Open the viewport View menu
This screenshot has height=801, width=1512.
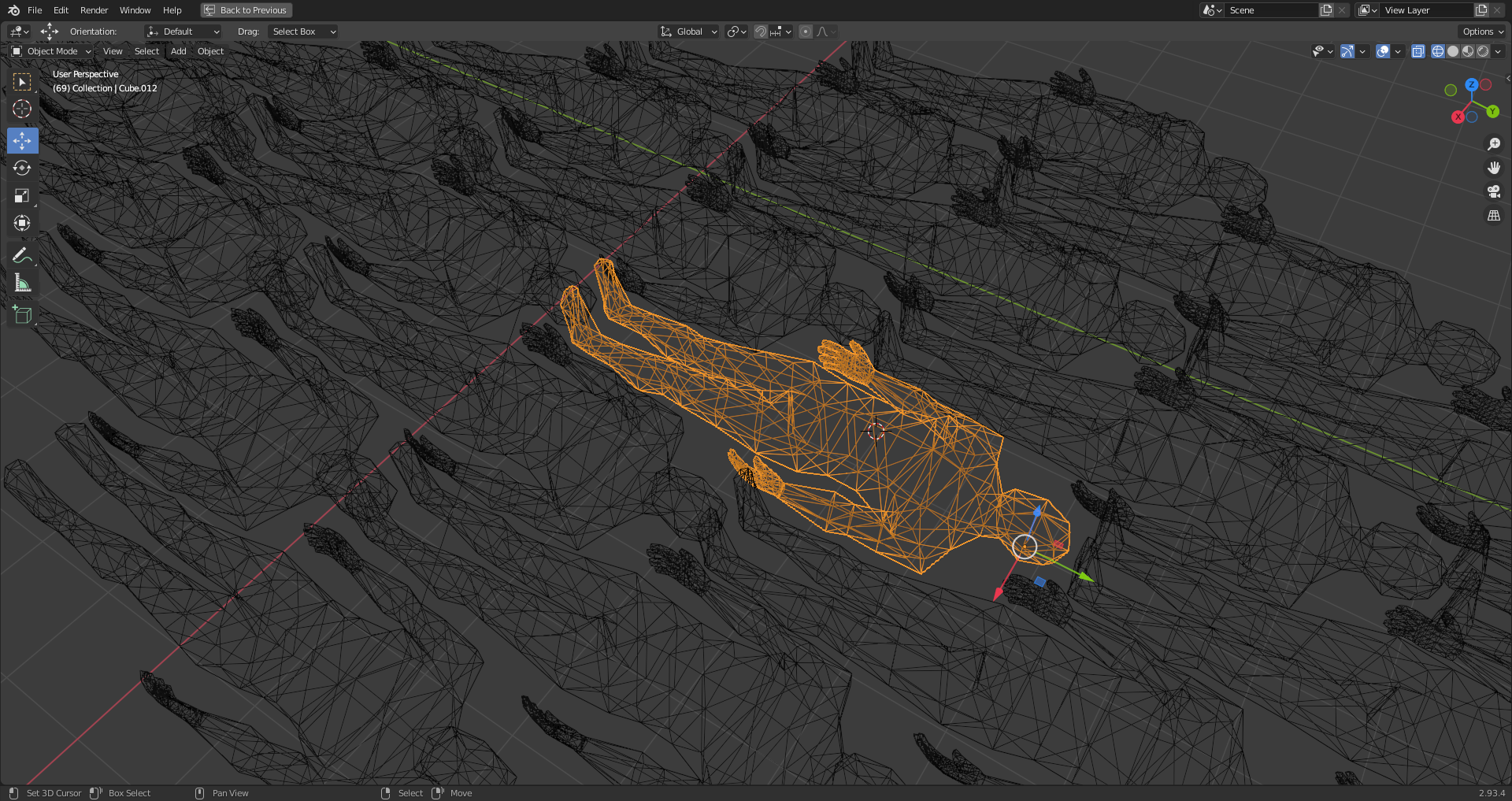tap(113, 51)
